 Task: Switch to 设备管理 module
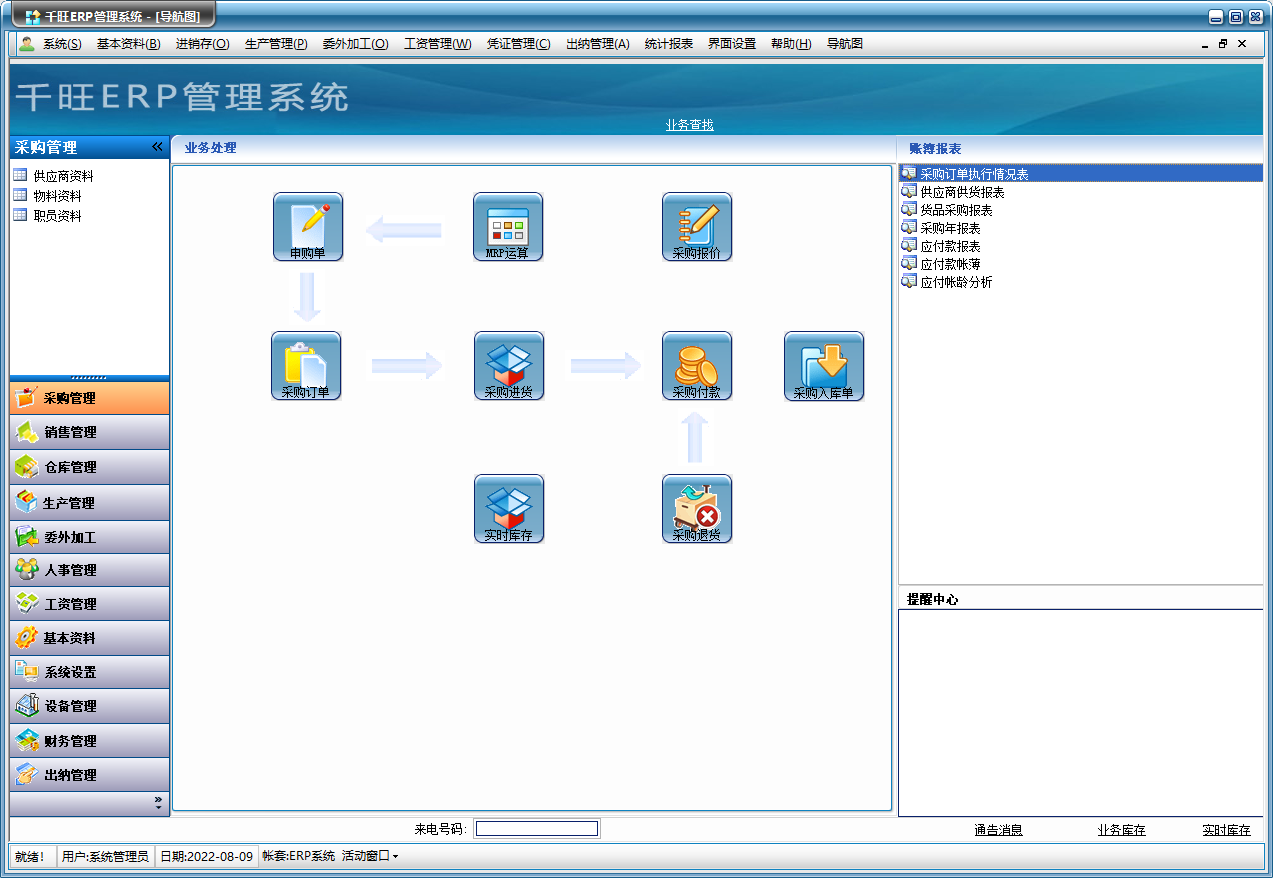pyautogui.click(x=89, y=706)
